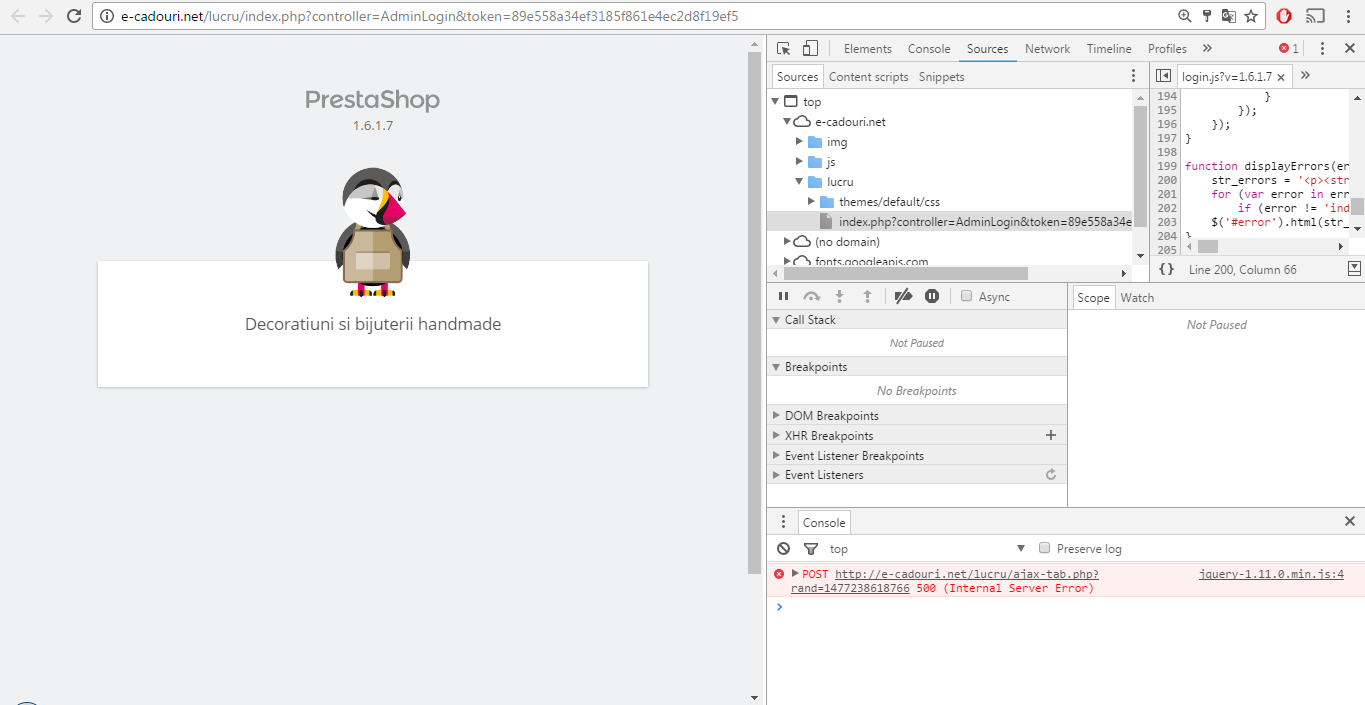The height and width of the screenshot is (705, 1365).
Task: Deactivate breakpoints icon
Action: coord(903,296)
